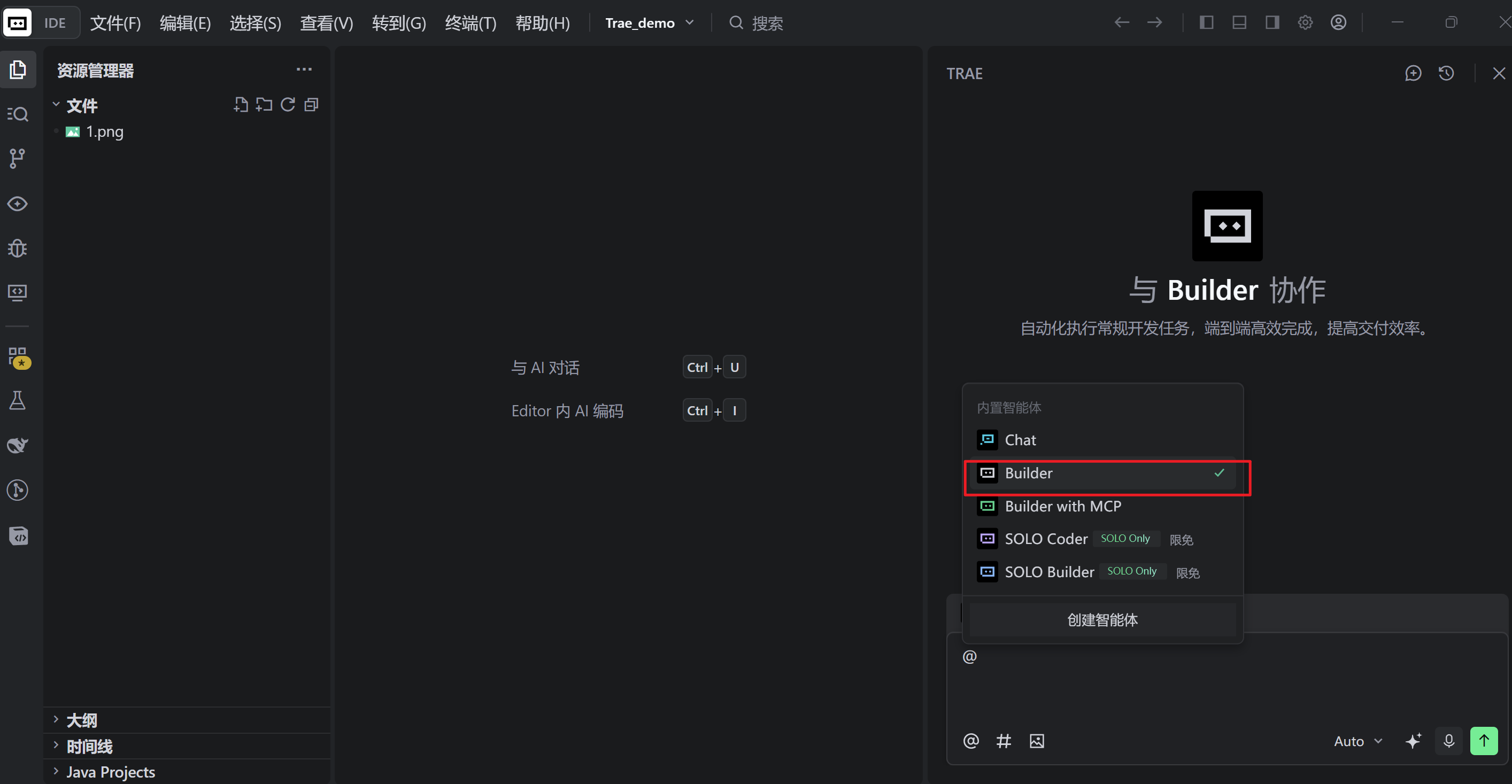Open the 终端(T) menu

tap(470, 23)
